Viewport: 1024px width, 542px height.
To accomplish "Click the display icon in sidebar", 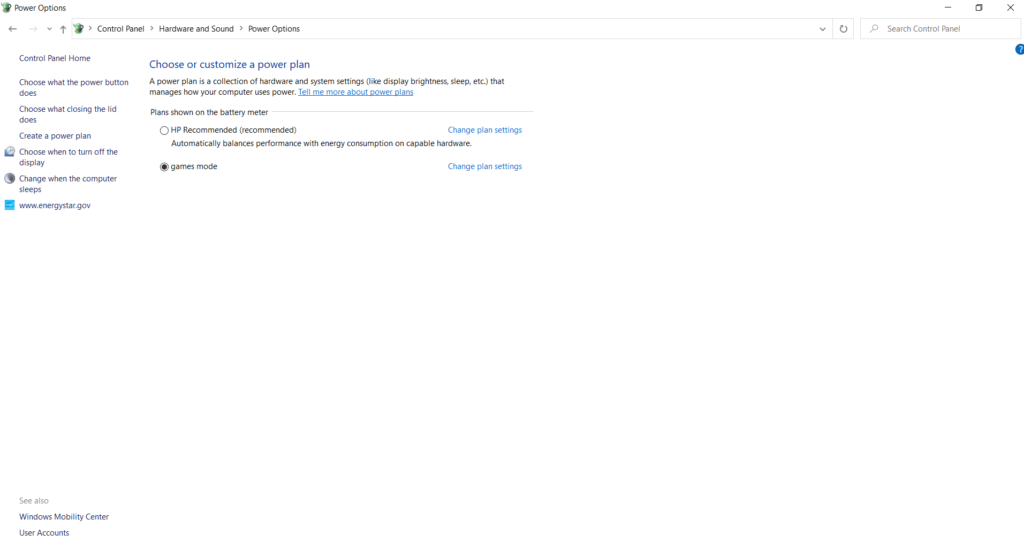I will tap(9, 151).
